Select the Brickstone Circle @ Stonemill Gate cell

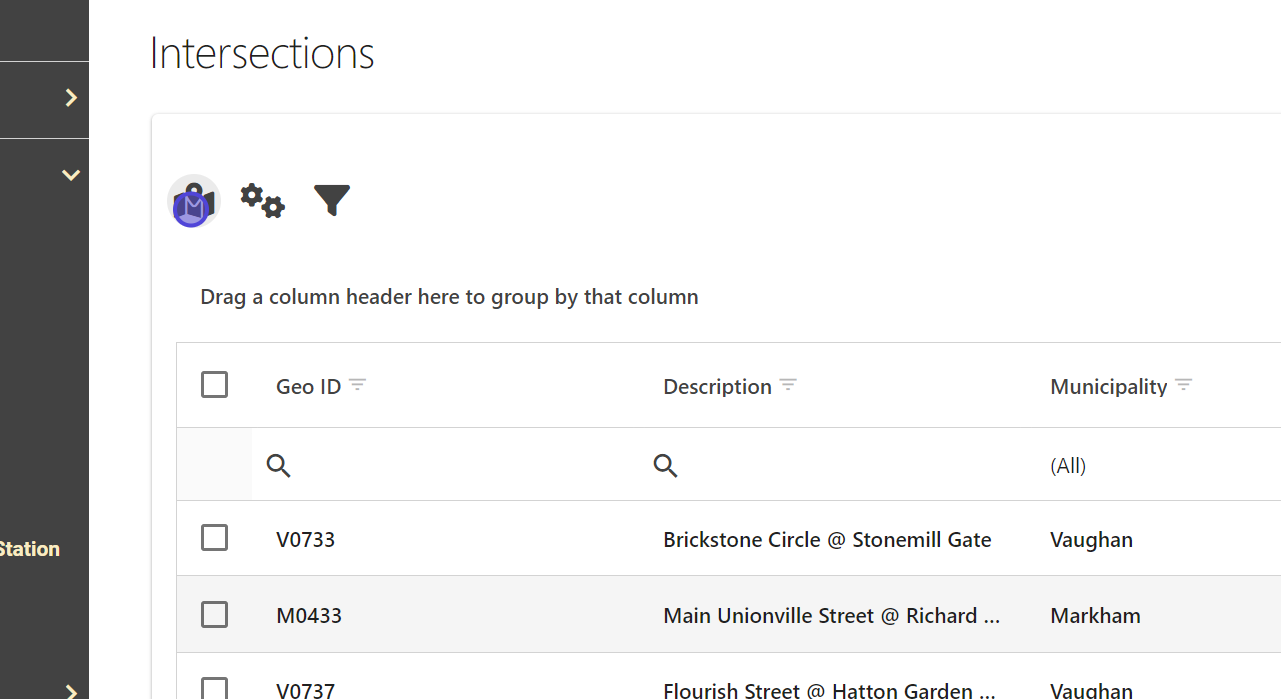pyautogui.click(x=827, y=540)
